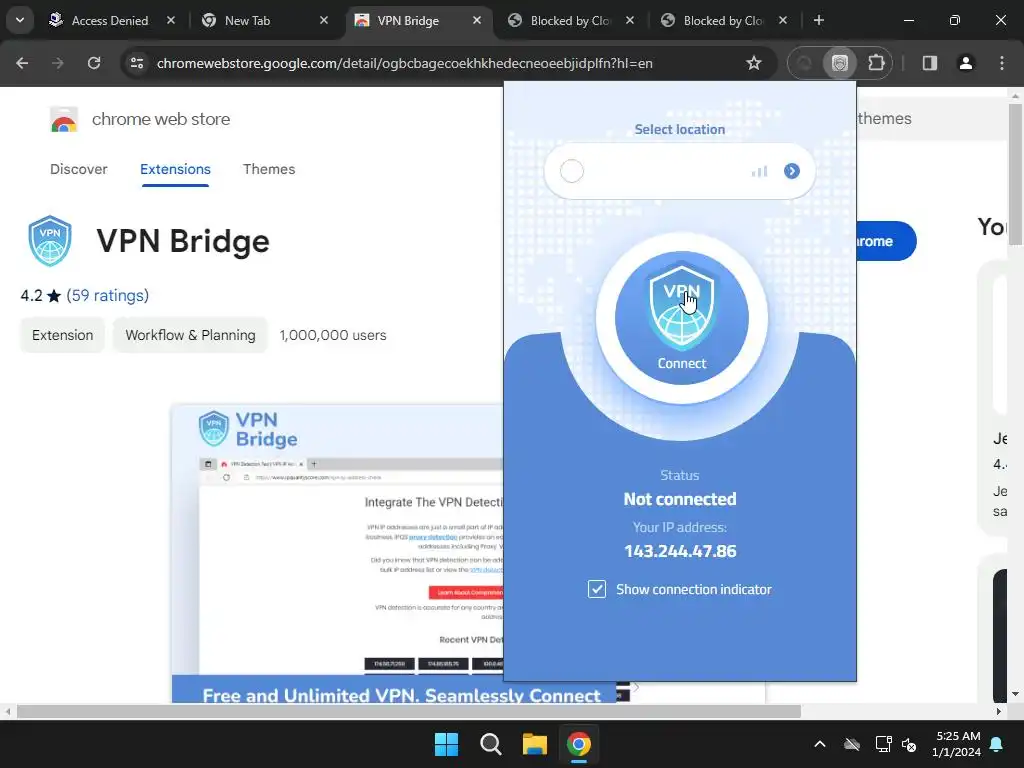Click the Extension category chip
Viewport: 1024px width, 768px height.
click(x=63, y=335)
